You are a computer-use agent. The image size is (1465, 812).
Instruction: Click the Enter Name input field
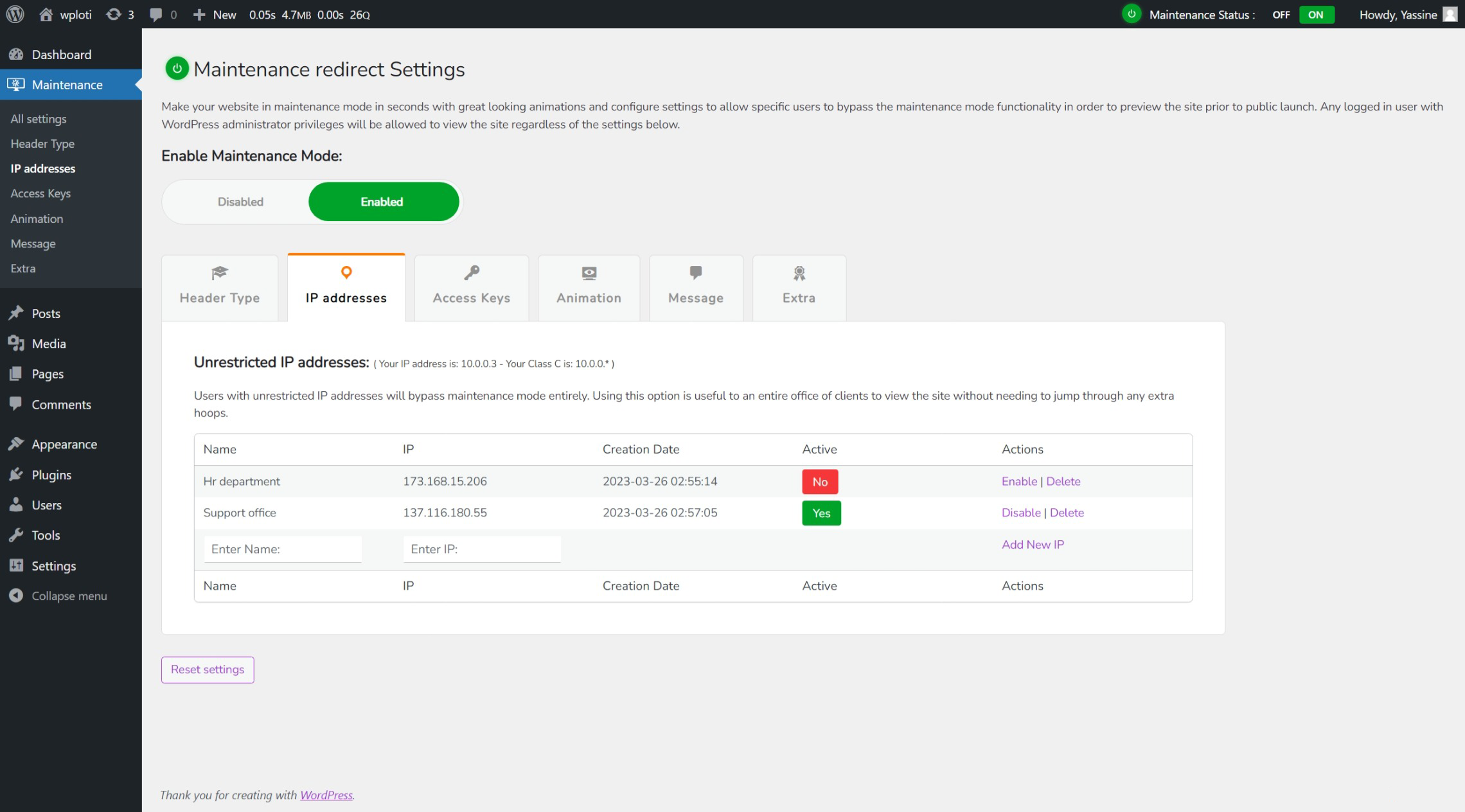click(x=282, y=549)
